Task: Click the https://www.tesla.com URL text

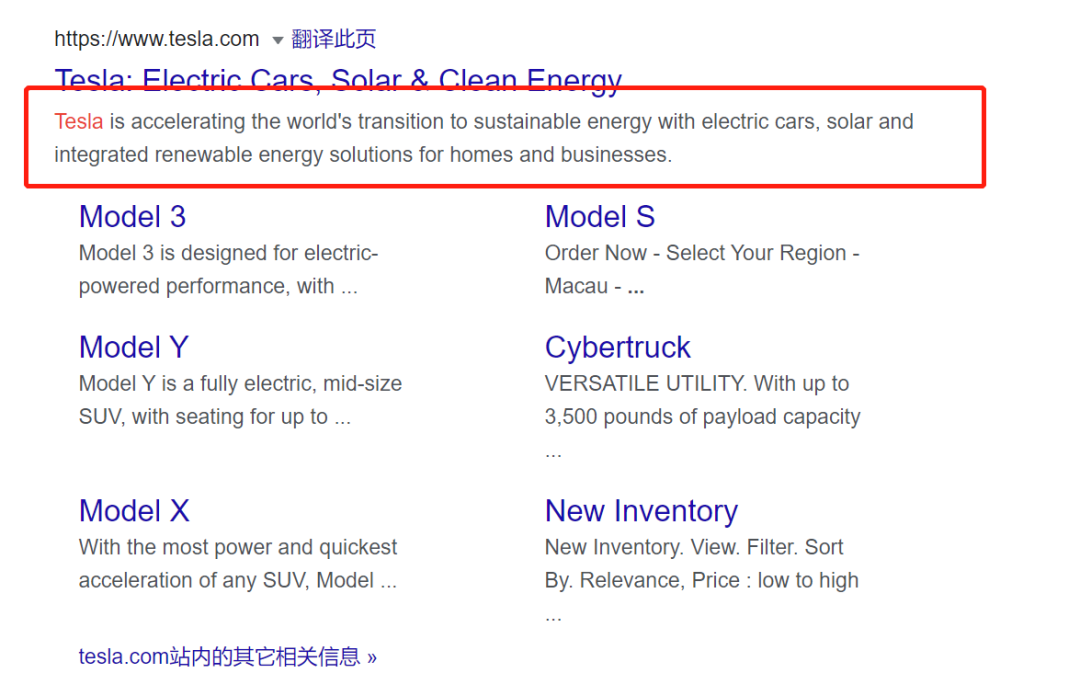Action: [x=157, y=39]
